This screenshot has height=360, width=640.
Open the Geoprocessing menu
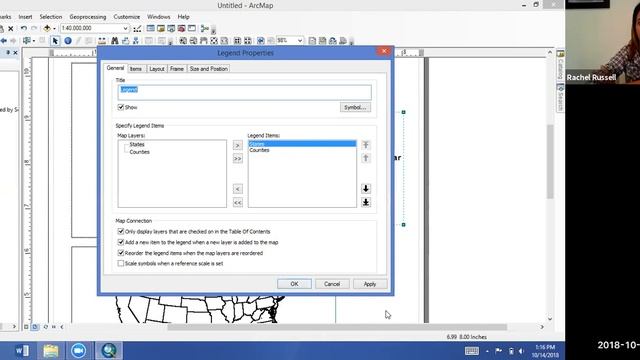click(x=88, y=17)
